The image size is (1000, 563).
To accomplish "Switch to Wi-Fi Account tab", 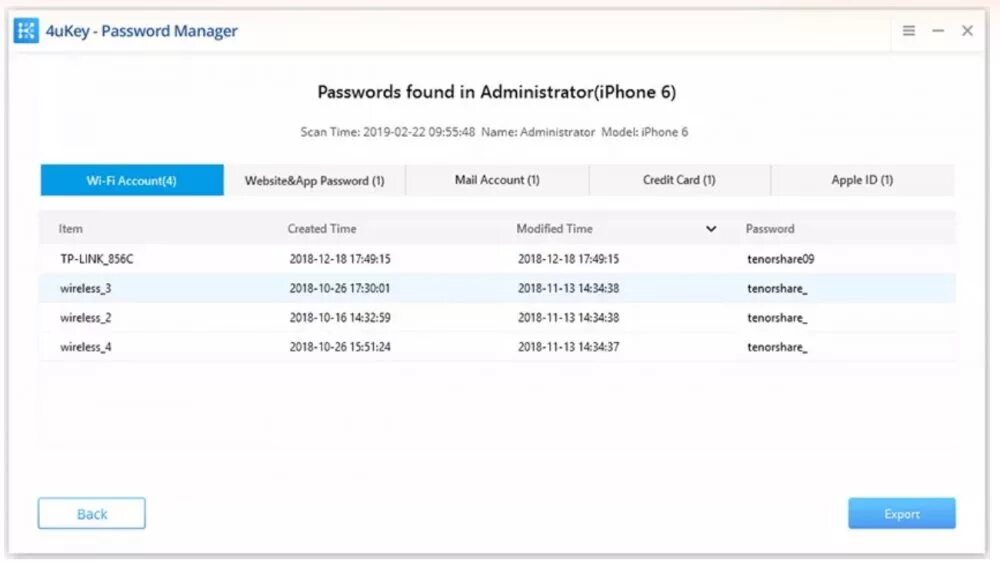I will click(x=131, y=181).
